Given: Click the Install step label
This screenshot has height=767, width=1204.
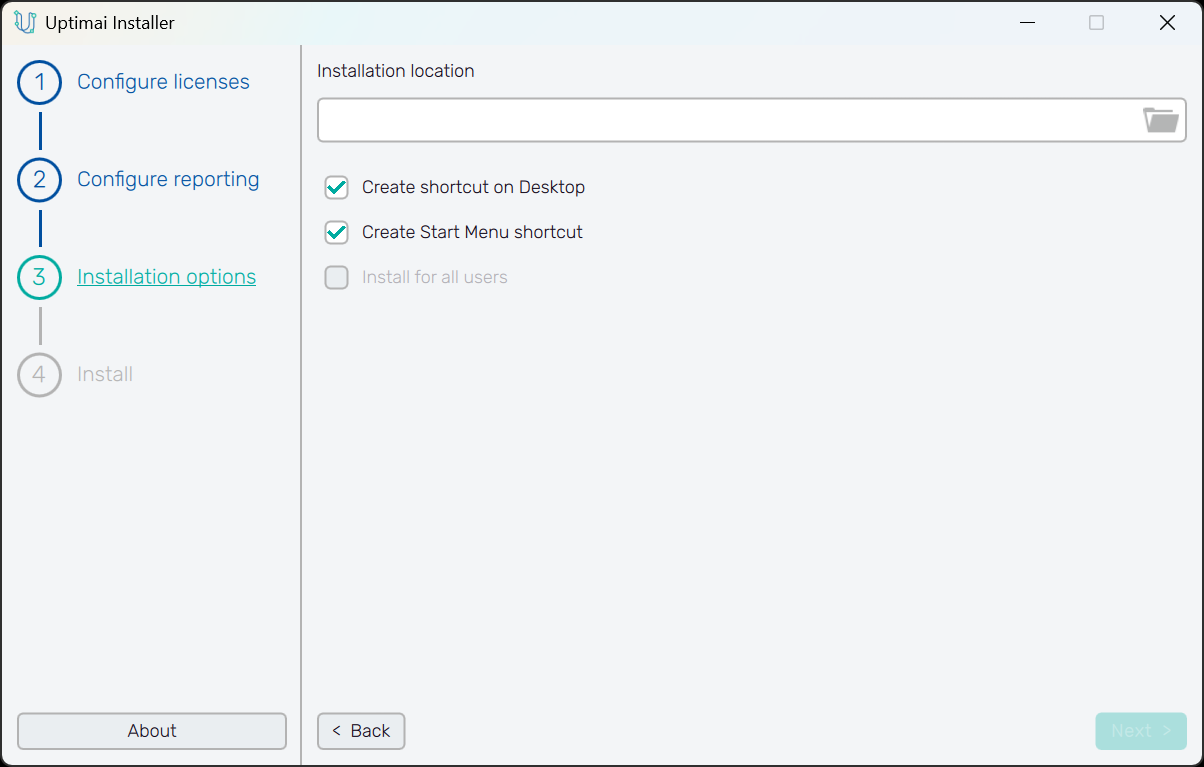Looking at the screenshot, I should 105,374.
